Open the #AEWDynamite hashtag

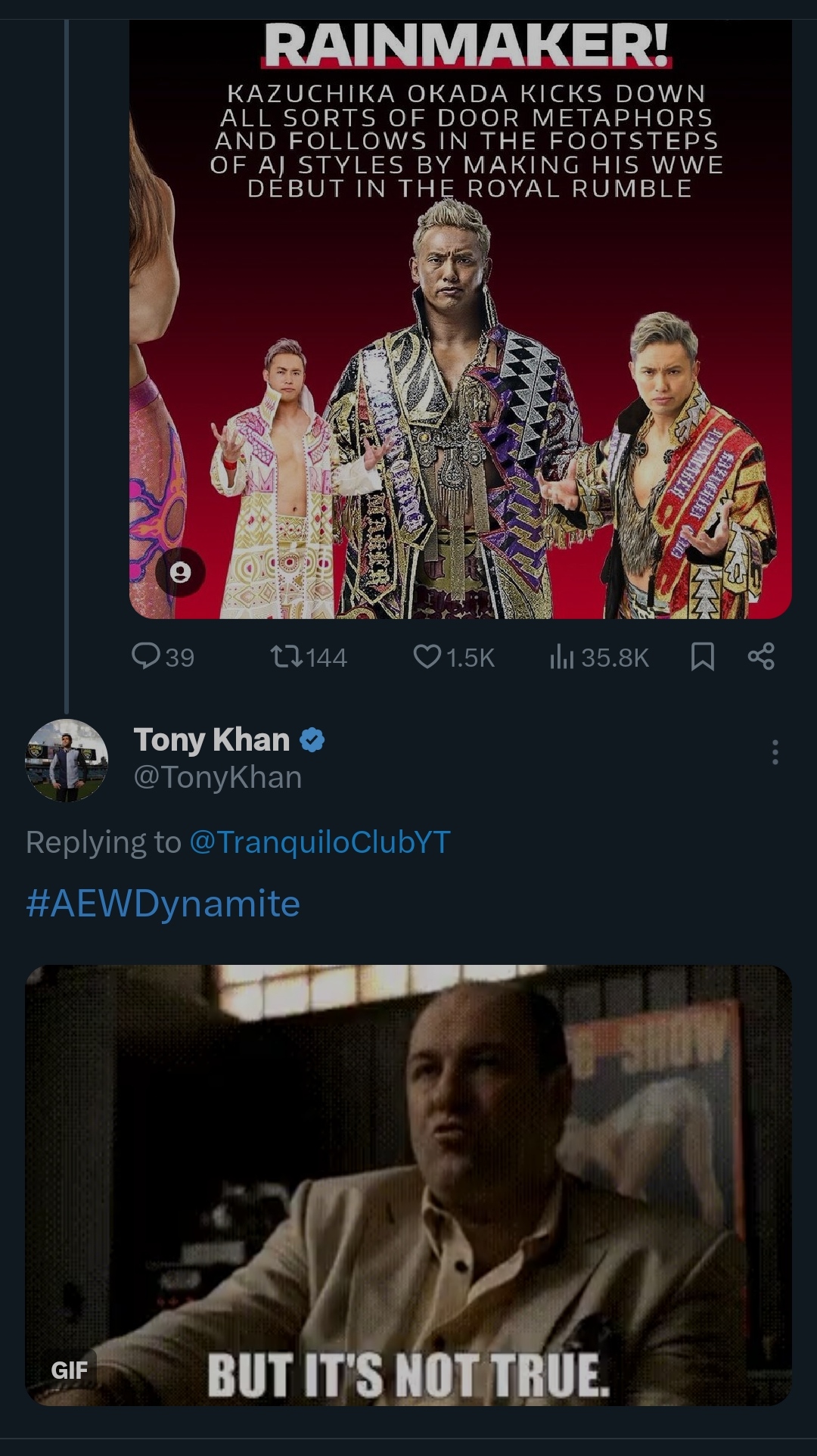[x=163, y=904]
